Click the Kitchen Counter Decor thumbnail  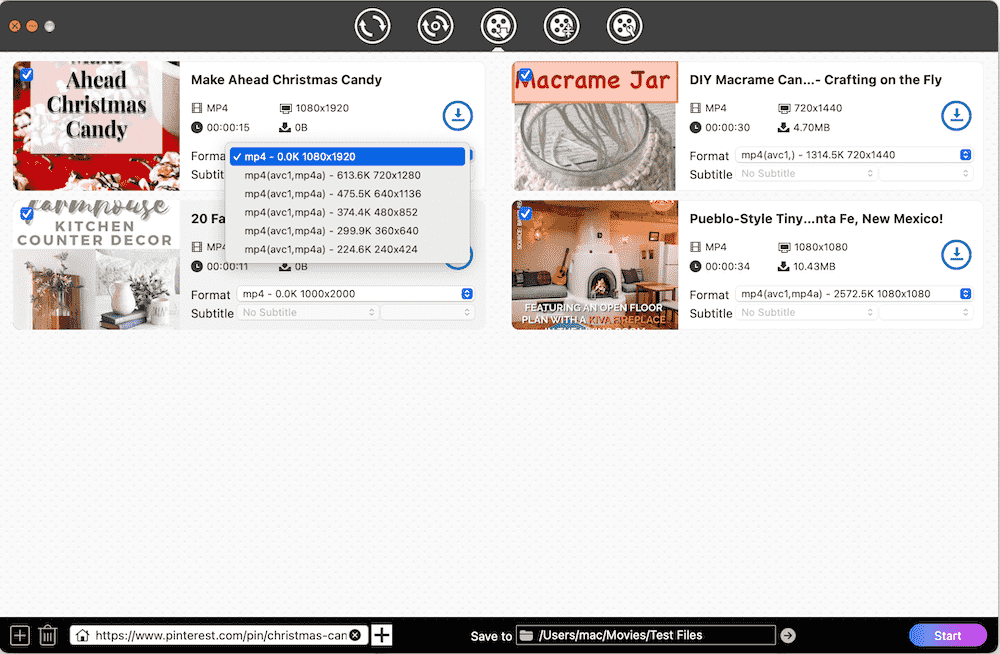[x=96, y=265]
